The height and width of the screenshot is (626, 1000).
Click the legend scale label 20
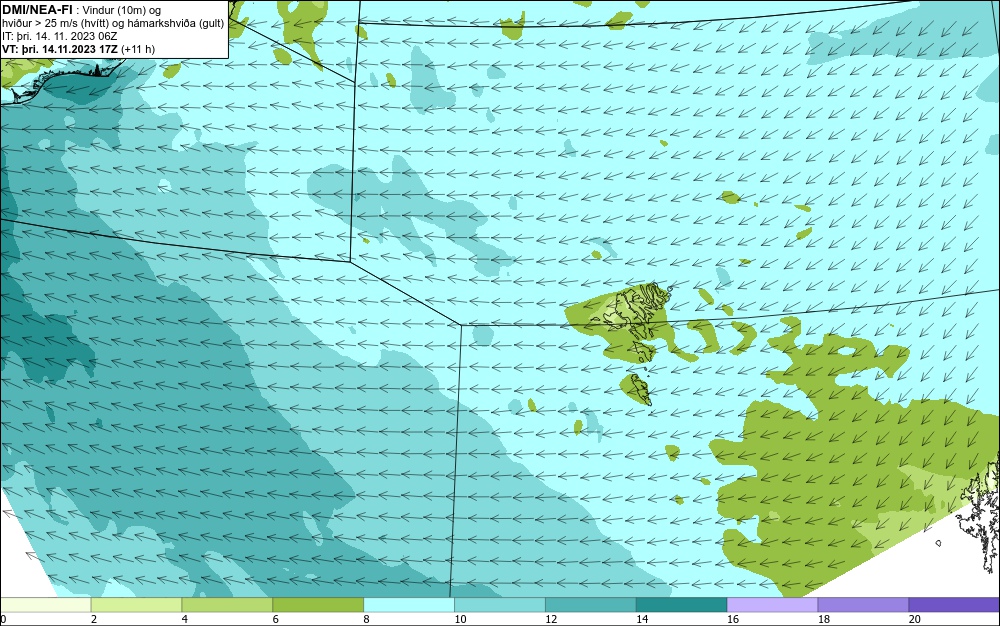915,619
